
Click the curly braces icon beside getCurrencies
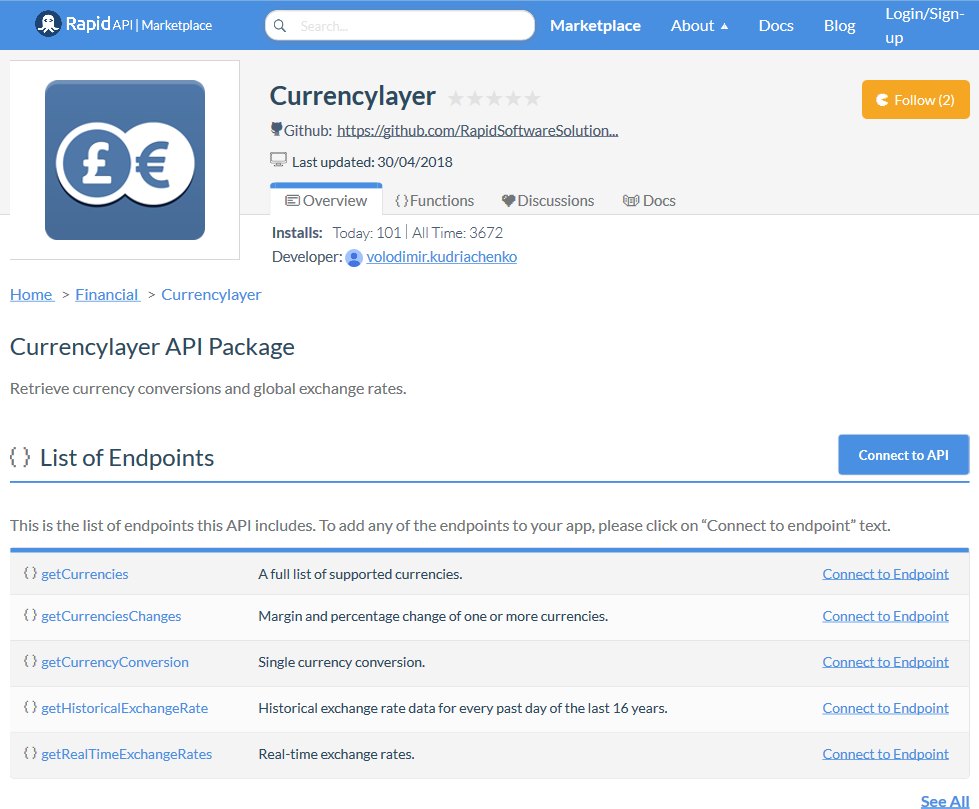[30, 573]
